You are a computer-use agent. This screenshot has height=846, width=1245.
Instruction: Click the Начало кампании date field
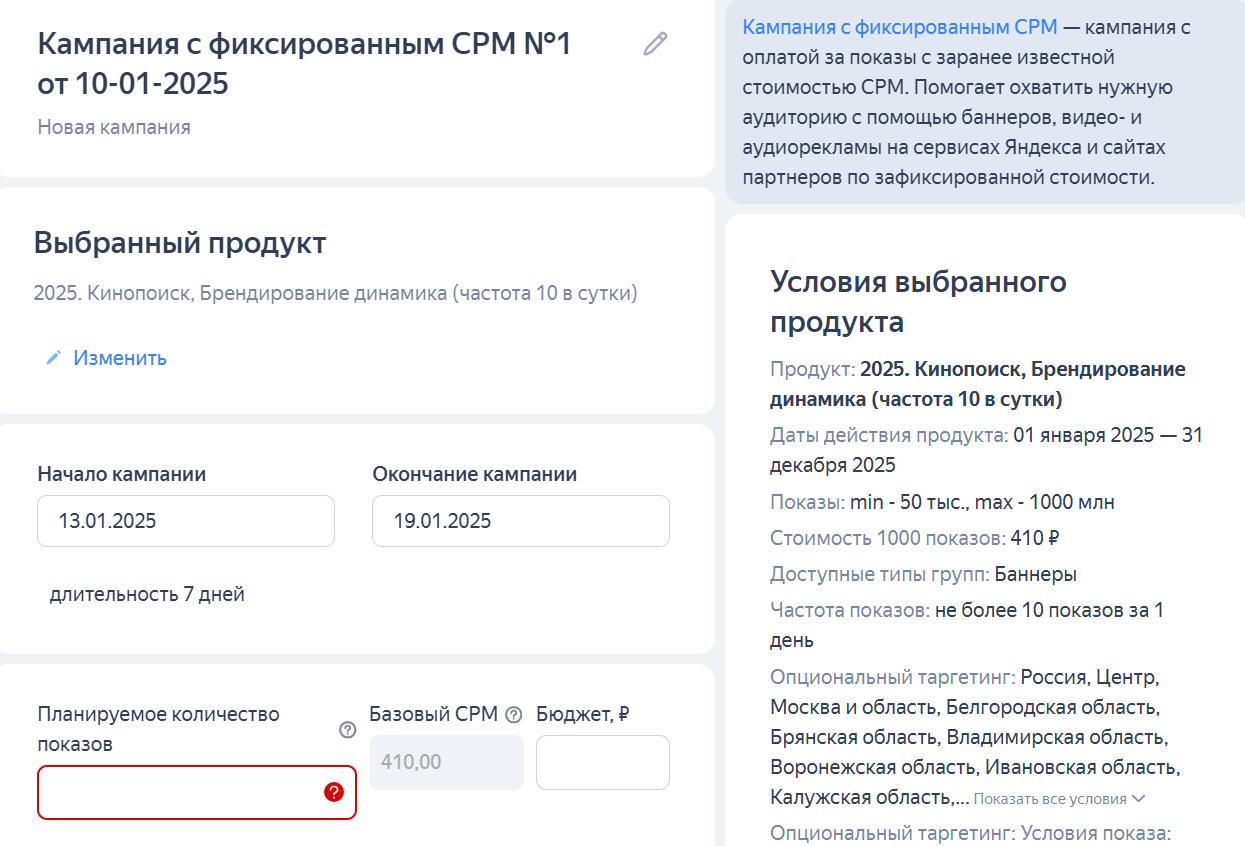186,521
